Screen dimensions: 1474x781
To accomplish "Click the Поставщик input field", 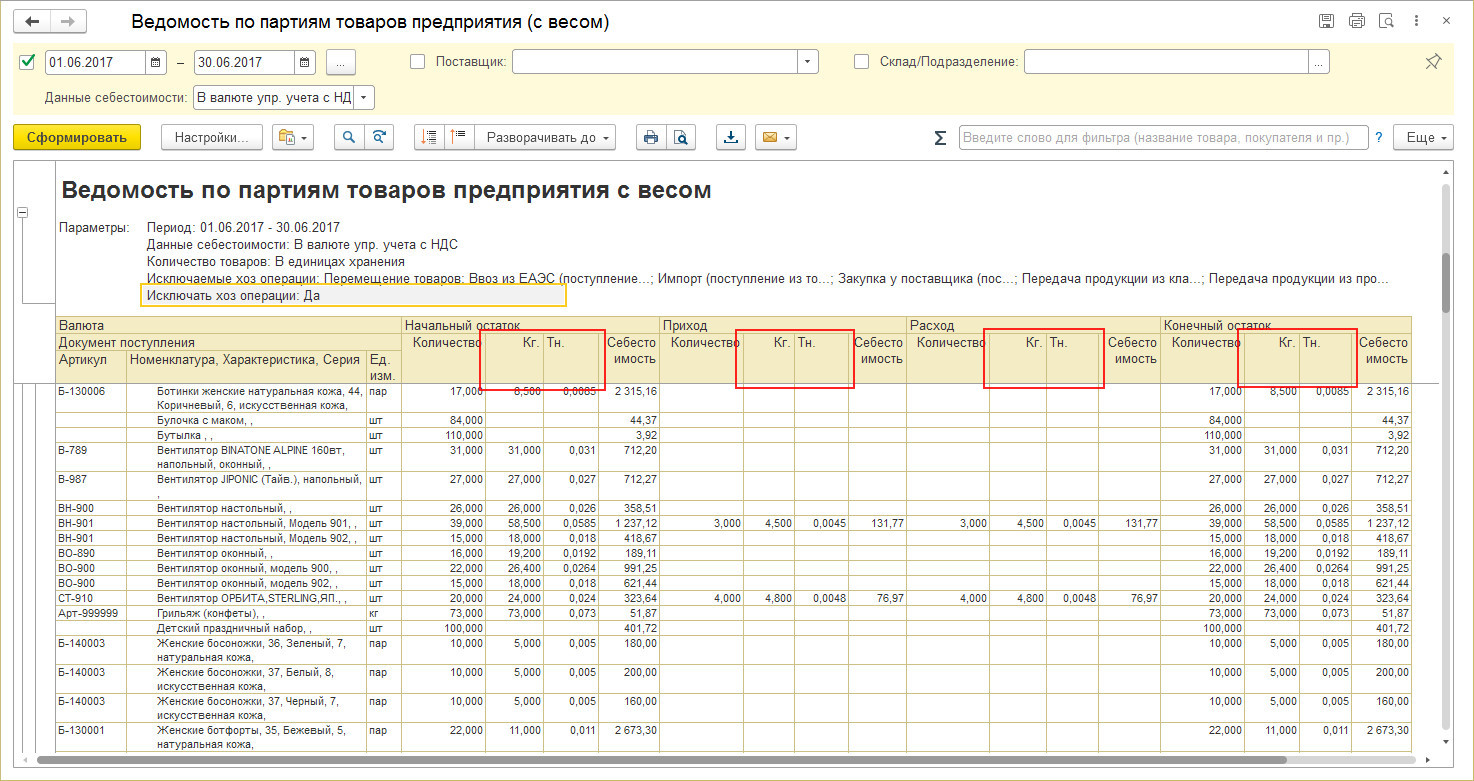I will tap(655, 62).
